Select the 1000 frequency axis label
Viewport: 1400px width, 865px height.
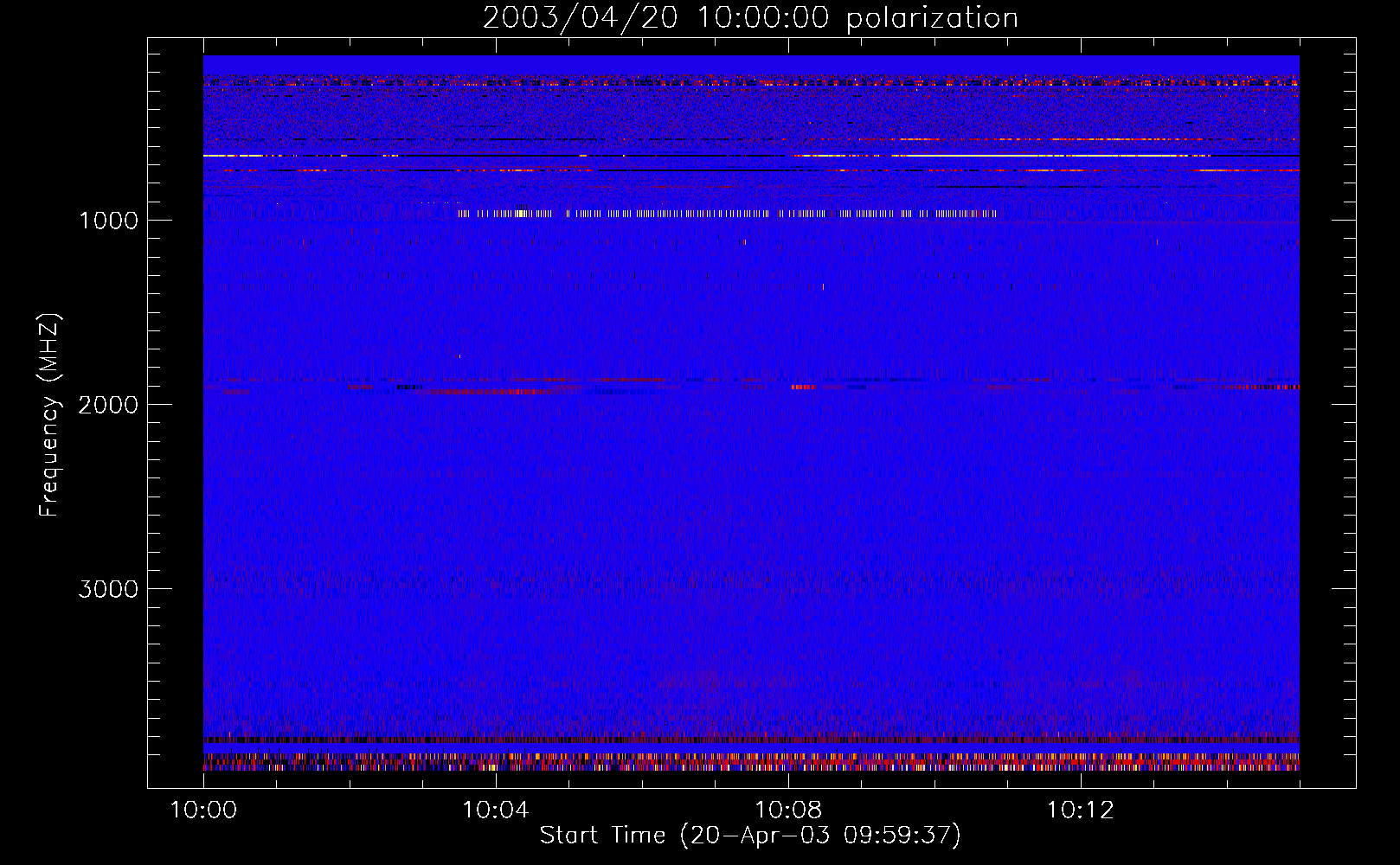pyautogui.click(x=108, y=221)
